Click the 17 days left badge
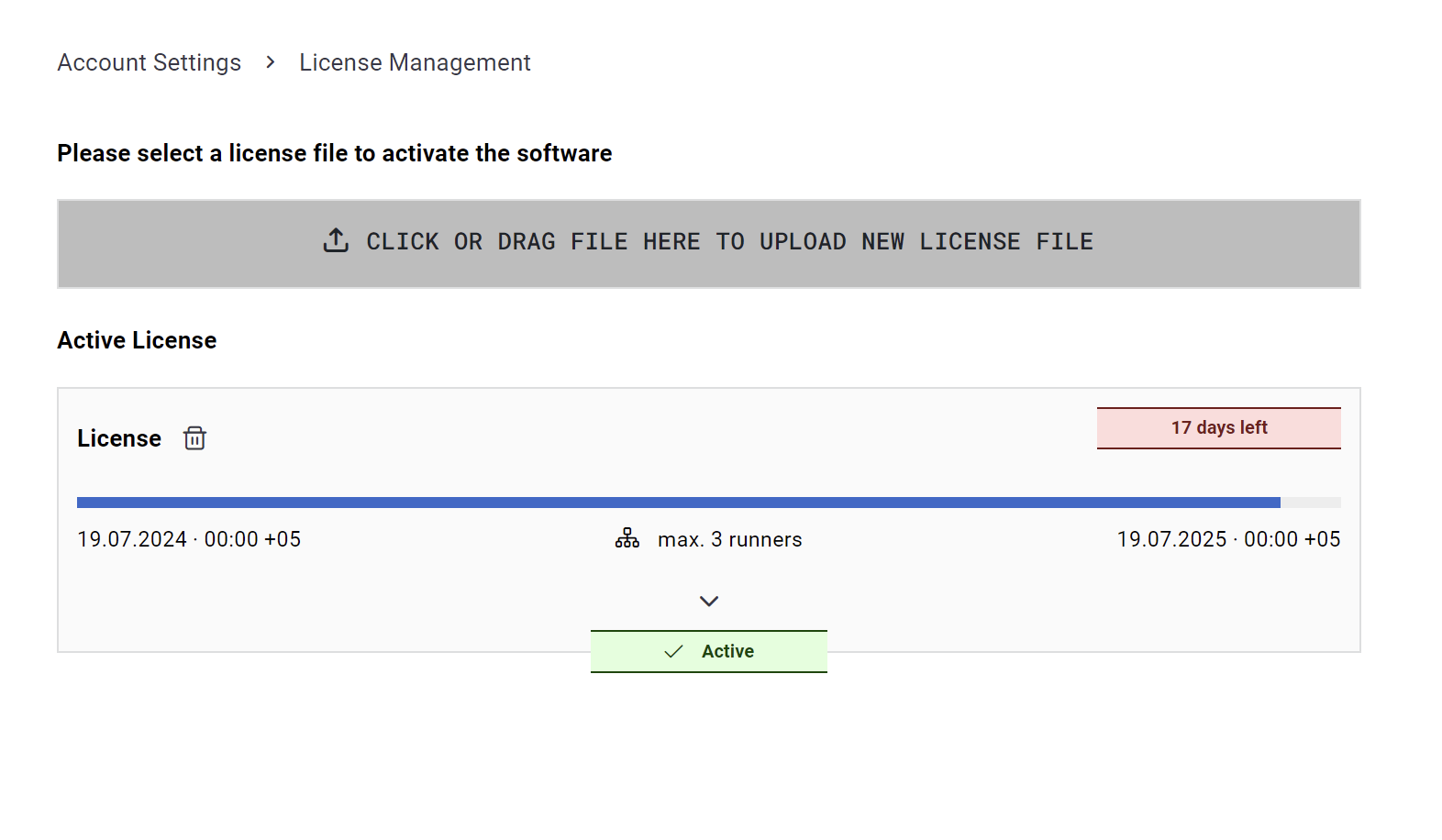1442x840 pixels. [x=1219, y=428]
